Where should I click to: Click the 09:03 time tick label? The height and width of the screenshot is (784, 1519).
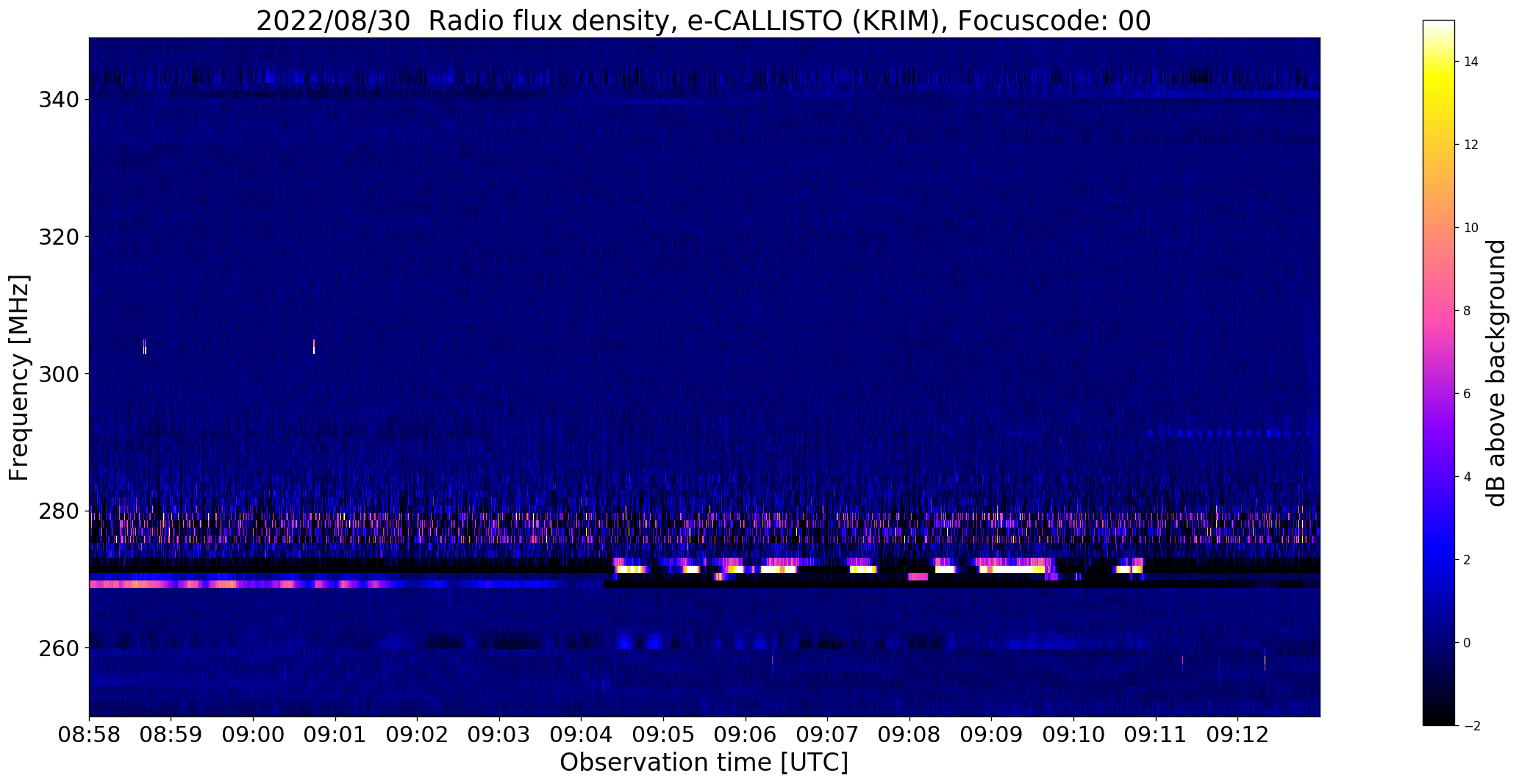(499, 735)
